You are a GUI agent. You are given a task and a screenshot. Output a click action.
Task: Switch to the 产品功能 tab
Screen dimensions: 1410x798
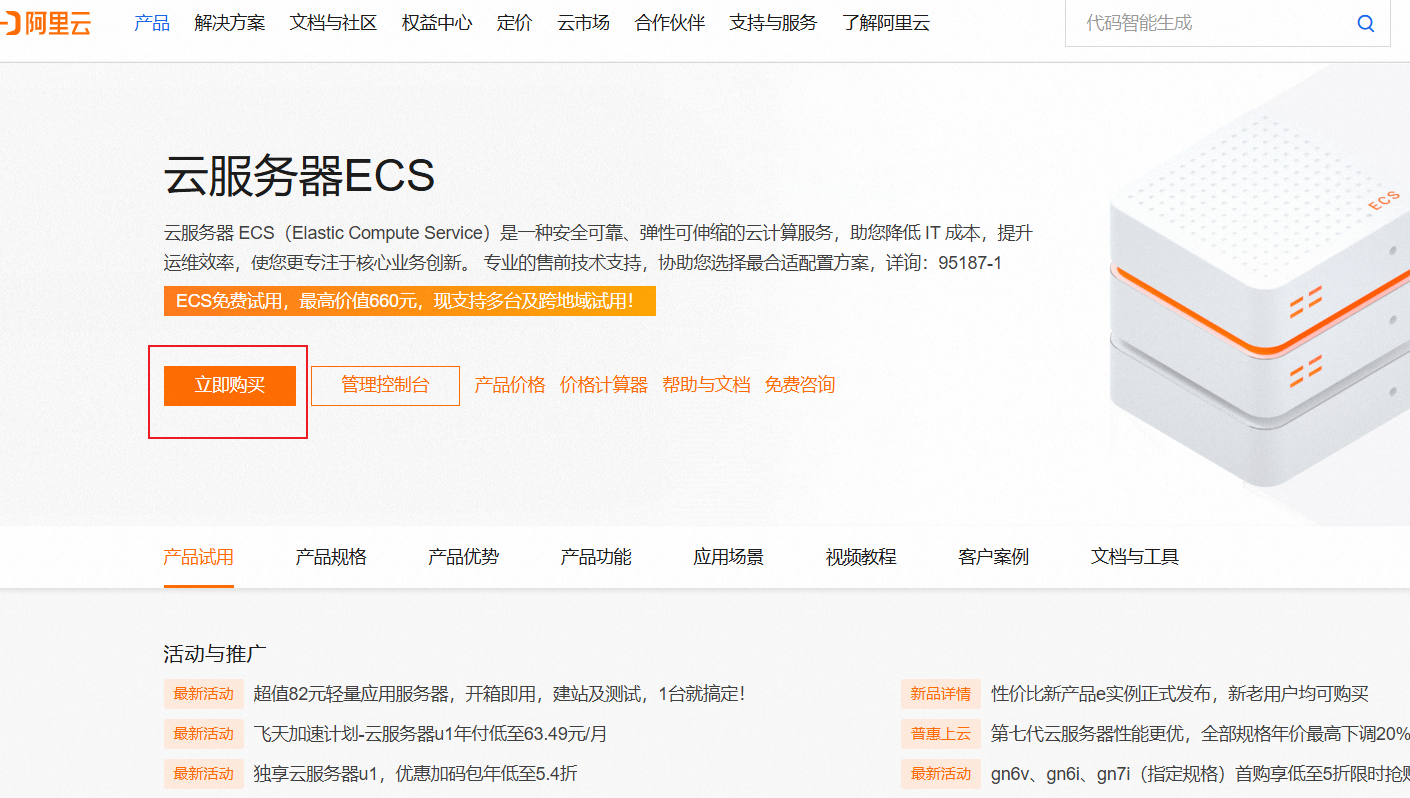click(596, 557)
